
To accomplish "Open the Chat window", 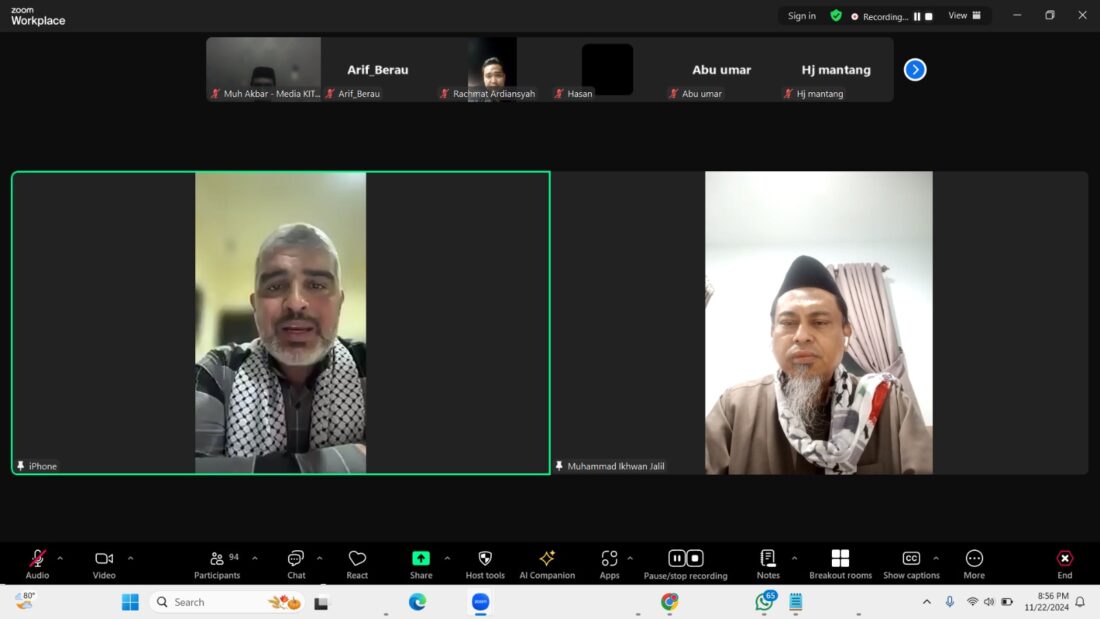I will [296, 564].
